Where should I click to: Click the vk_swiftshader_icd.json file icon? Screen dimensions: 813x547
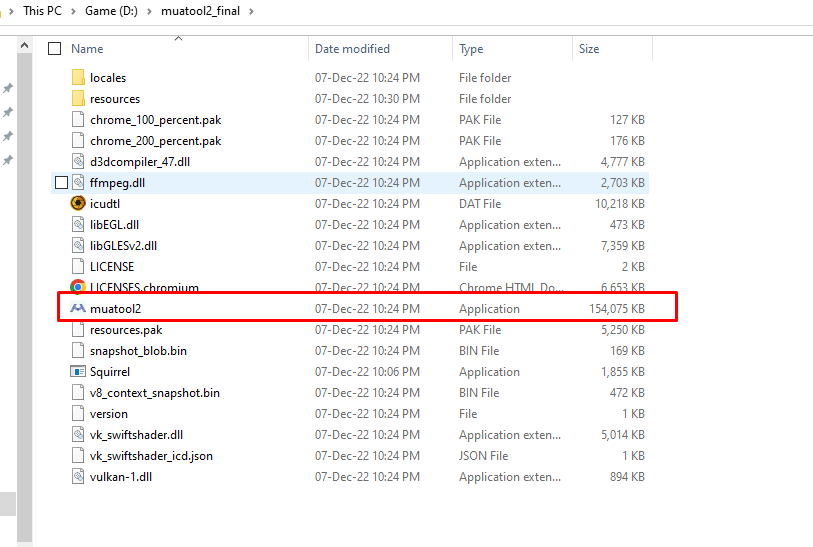(79, 456)
